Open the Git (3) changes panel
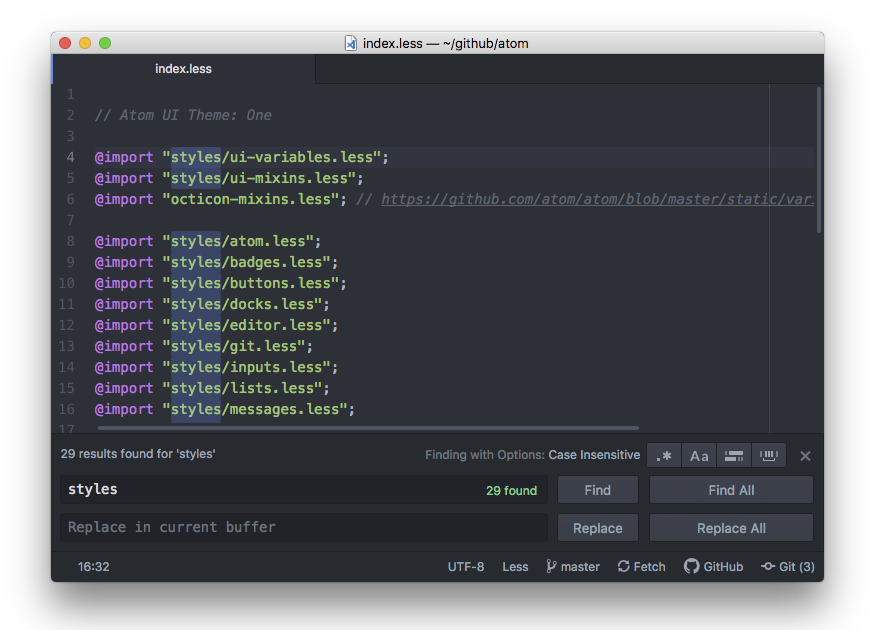The width and height of the screenshot is (880, 630). click(788, 566)
